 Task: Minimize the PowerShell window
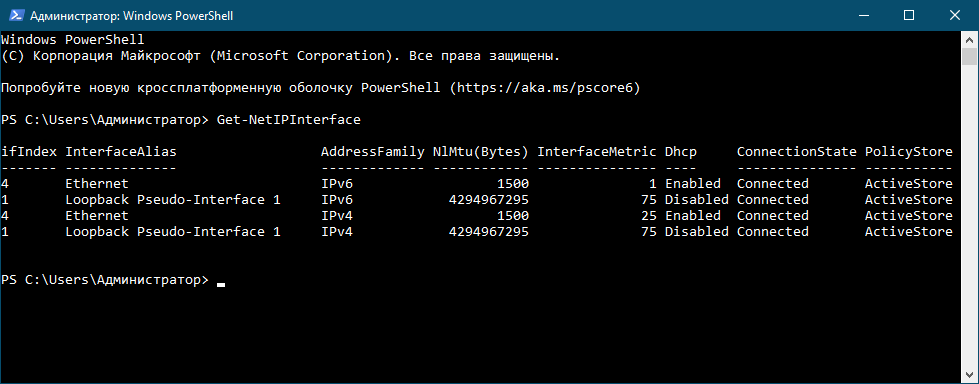click(x=864, y=16)
